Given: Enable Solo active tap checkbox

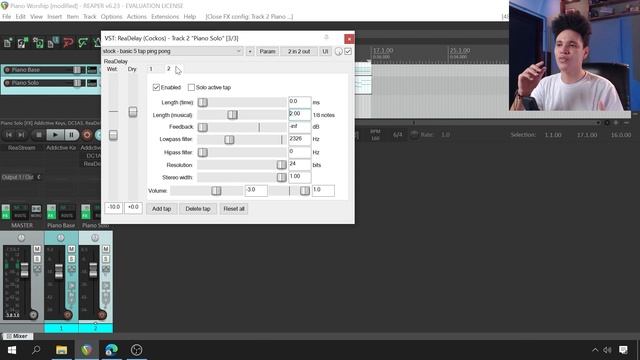Looking at the screenshot, I should [191, 87].
